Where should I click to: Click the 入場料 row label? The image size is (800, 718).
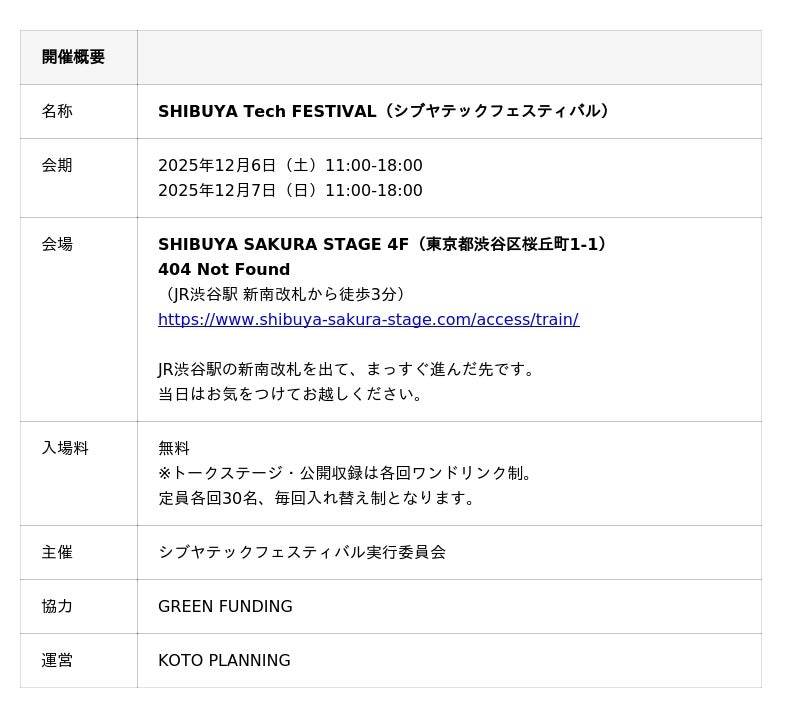(x=65, y=448)
